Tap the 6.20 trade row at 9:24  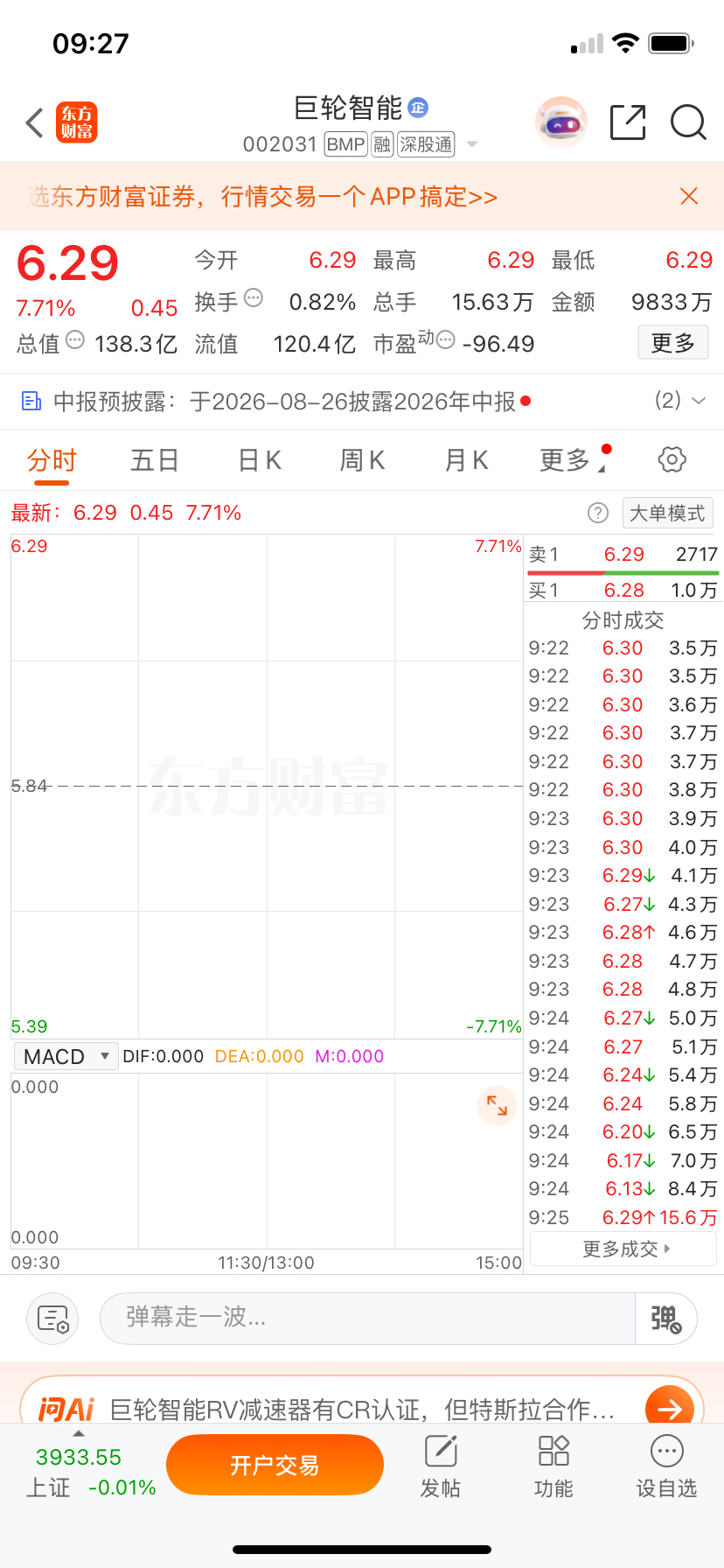tap(623, 1132)
